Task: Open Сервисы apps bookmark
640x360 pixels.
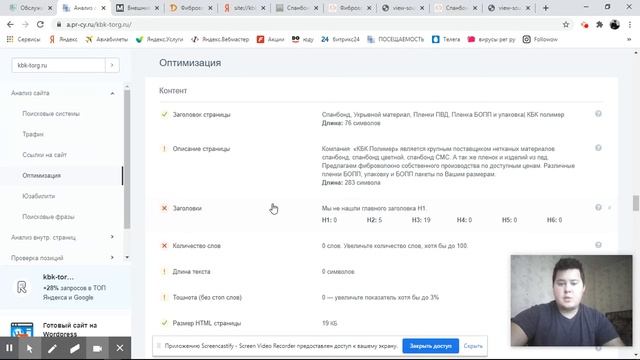Action: [x=24, y=40]
